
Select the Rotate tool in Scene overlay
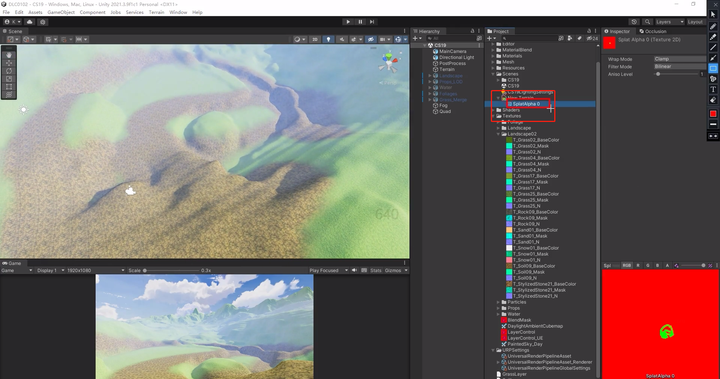point(9,71)
